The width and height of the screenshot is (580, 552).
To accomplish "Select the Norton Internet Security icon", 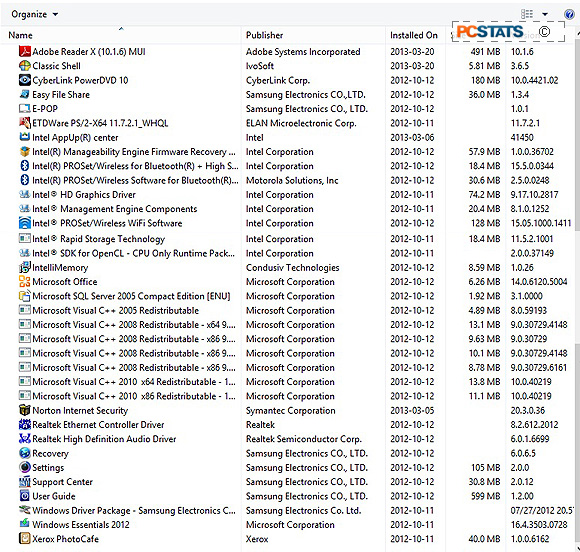I will (24, 410).
